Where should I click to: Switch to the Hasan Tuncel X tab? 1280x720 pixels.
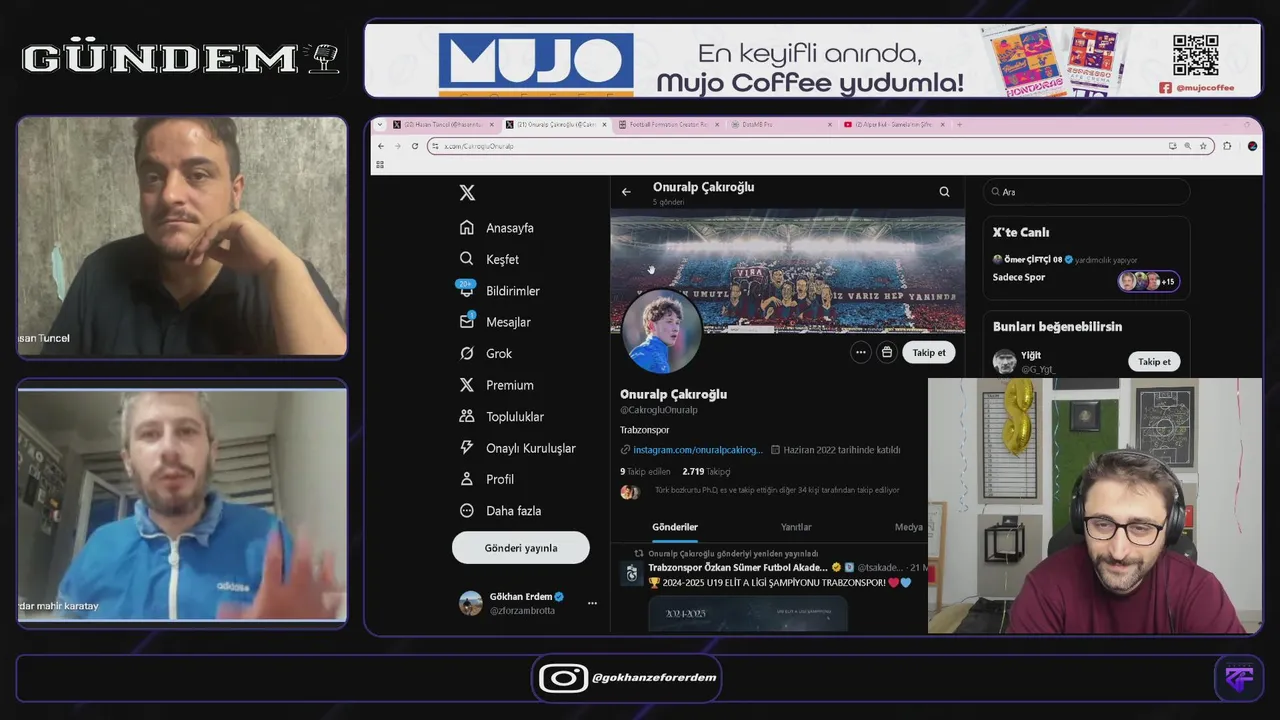tap(443, 125)
